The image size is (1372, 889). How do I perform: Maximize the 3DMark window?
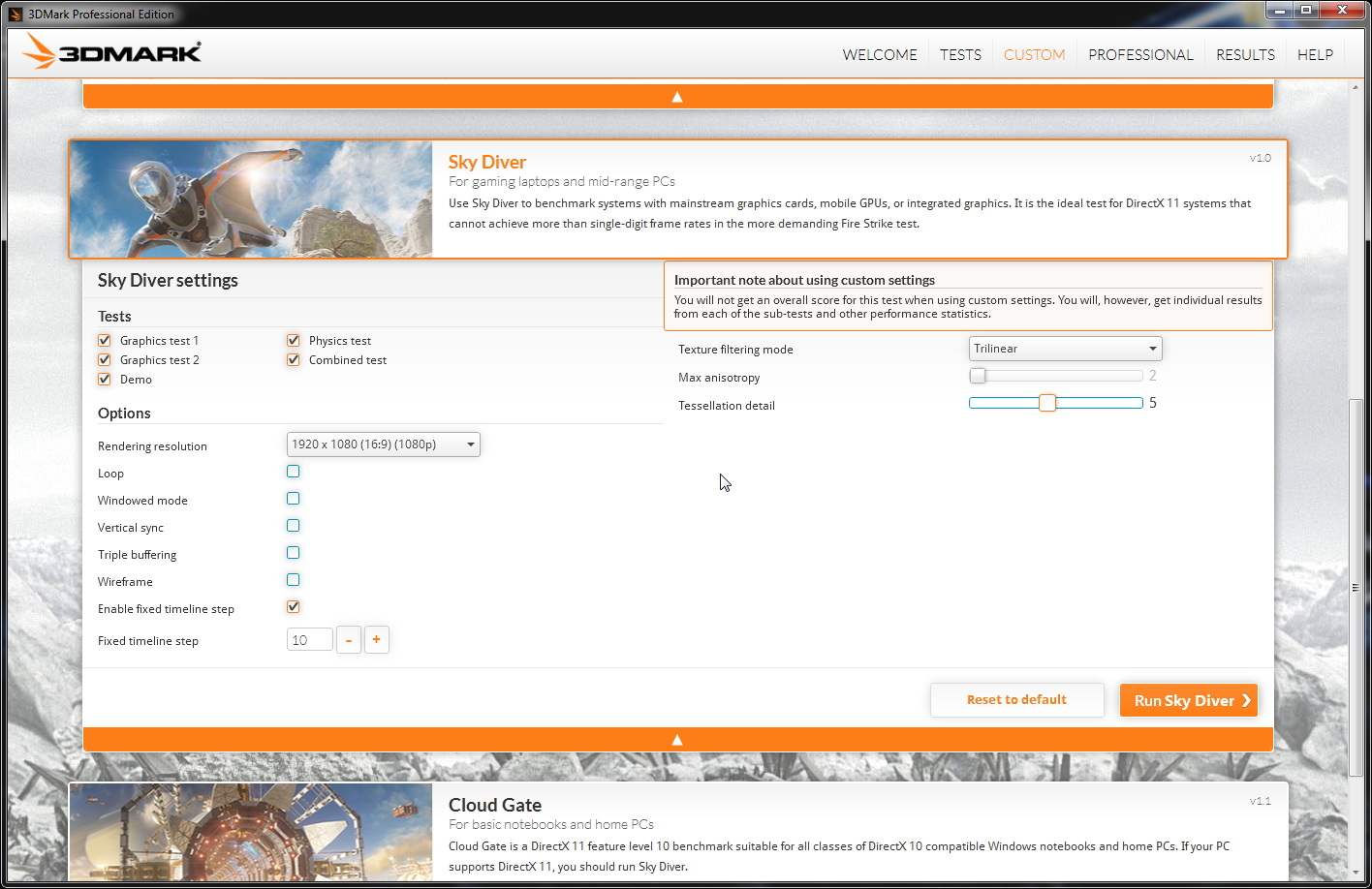1306,11
